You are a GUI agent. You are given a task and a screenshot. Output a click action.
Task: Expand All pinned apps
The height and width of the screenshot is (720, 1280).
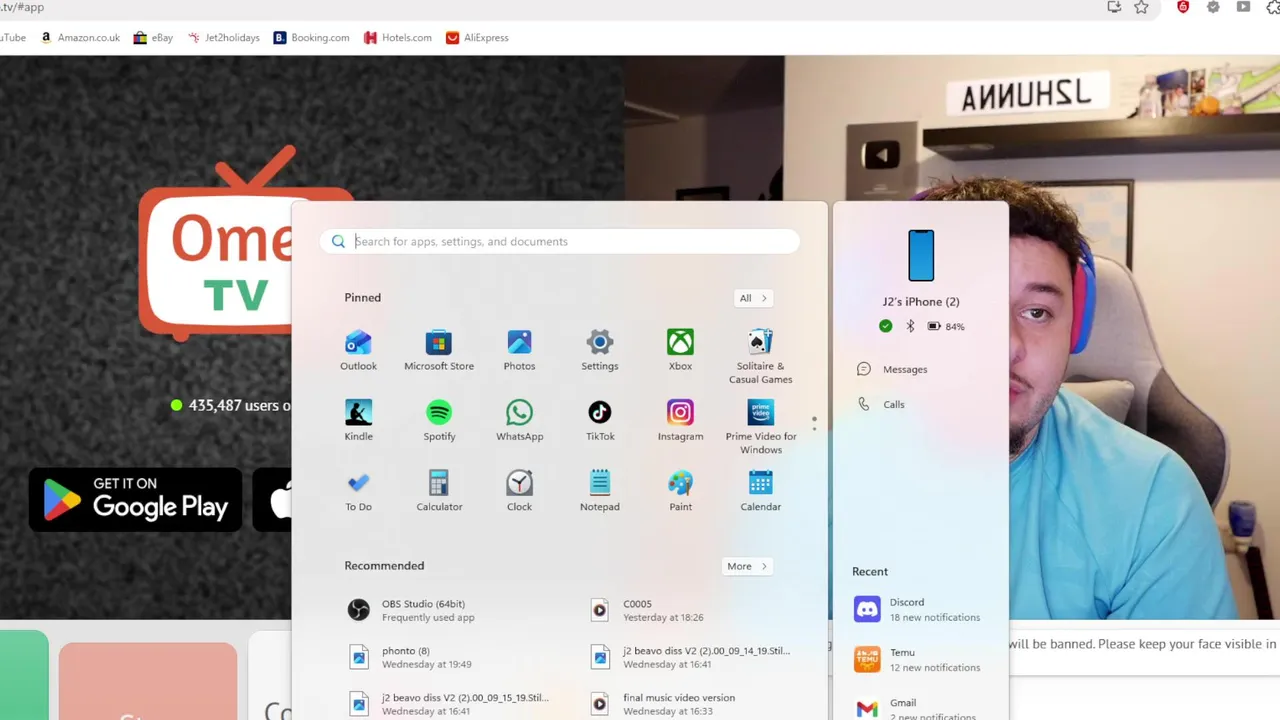pos(752,298)
